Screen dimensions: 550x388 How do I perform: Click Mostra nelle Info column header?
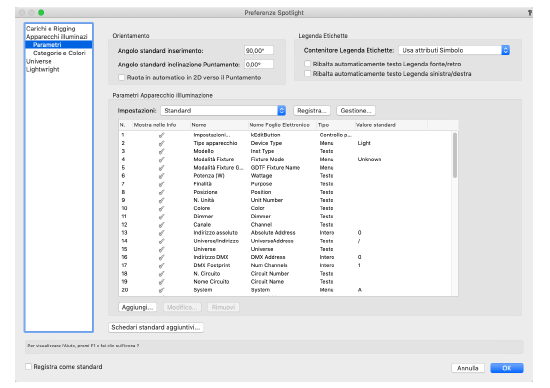161,125
